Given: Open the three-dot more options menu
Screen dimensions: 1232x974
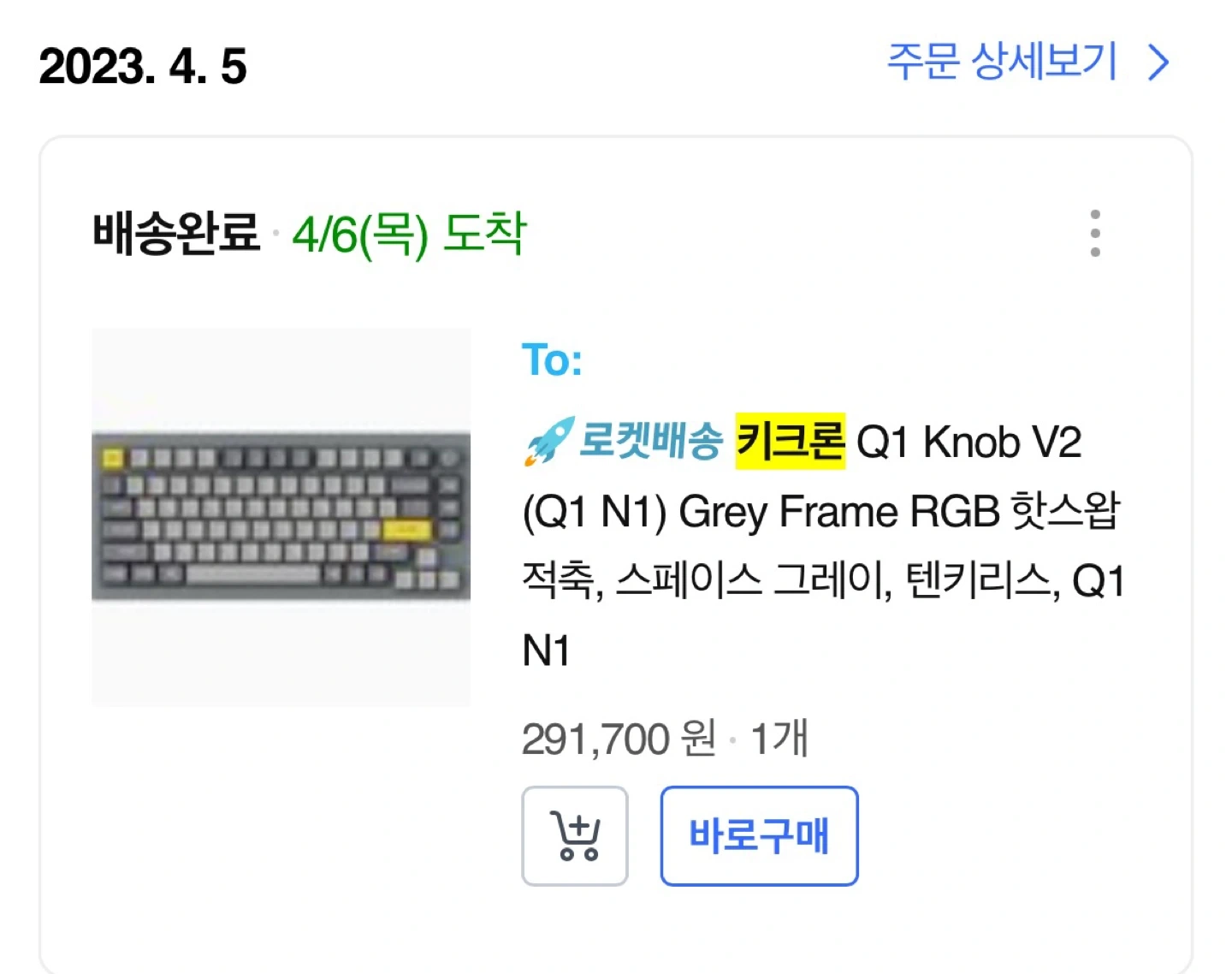Looking at the screenshot, I should click(x=1095, y=233).
